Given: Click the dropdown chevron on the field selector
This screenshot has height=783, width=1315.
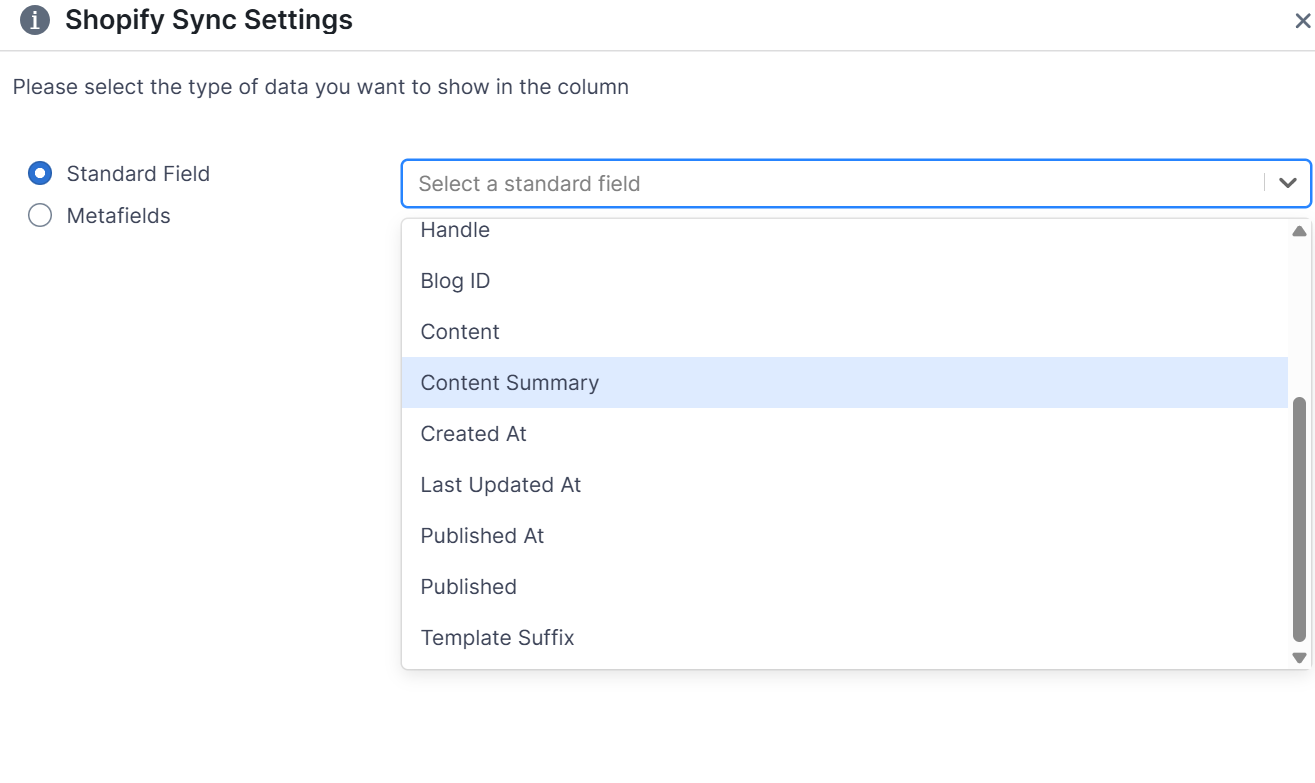Looking at the screenshot, I should [1288, 183].
